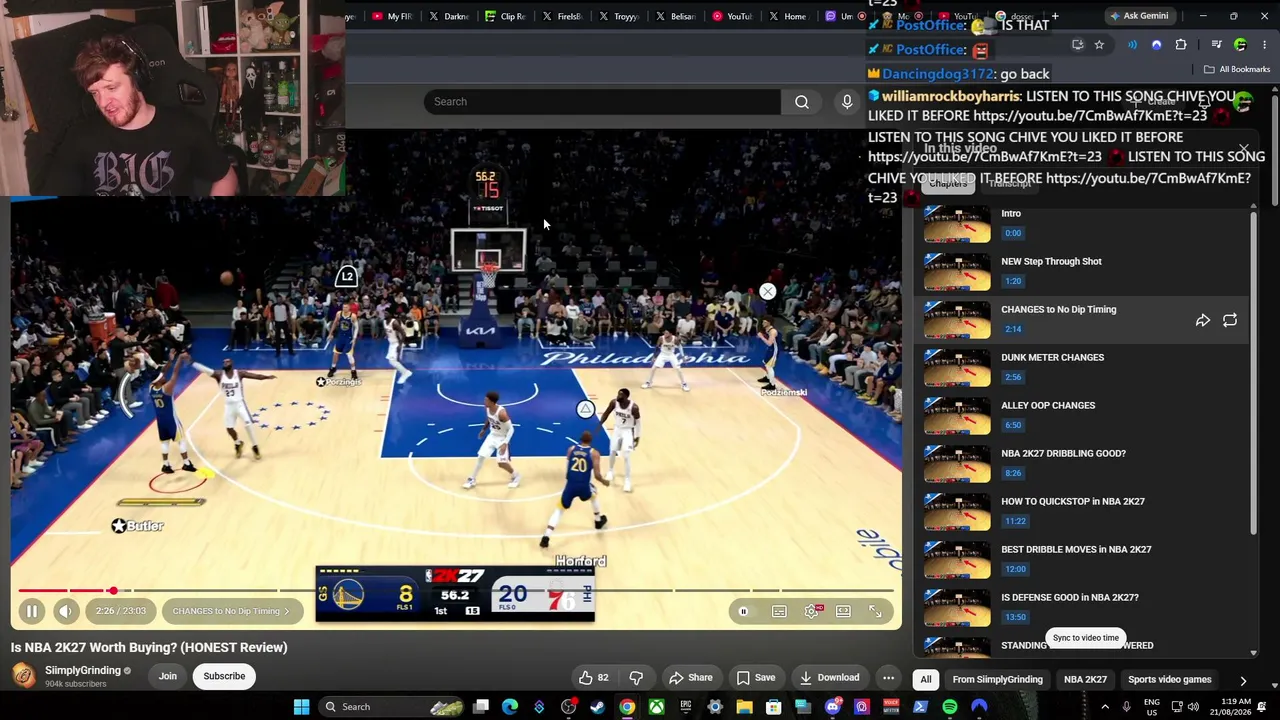Seek on the red video progress bar
Viewport: 1280px width, 720px height.
pos(456,591)
